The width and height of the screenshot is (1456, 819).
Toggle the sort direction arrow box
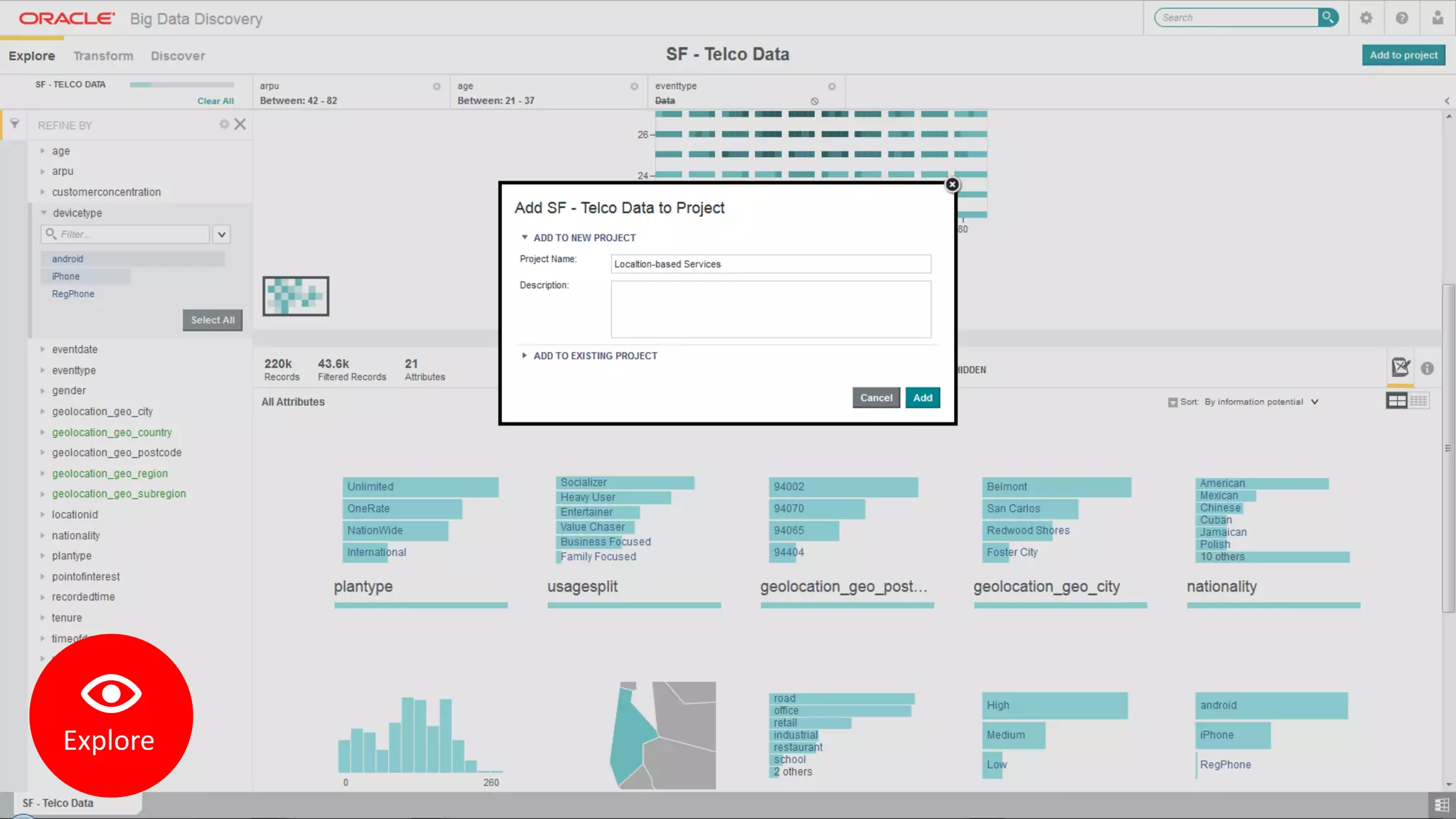1172,402
